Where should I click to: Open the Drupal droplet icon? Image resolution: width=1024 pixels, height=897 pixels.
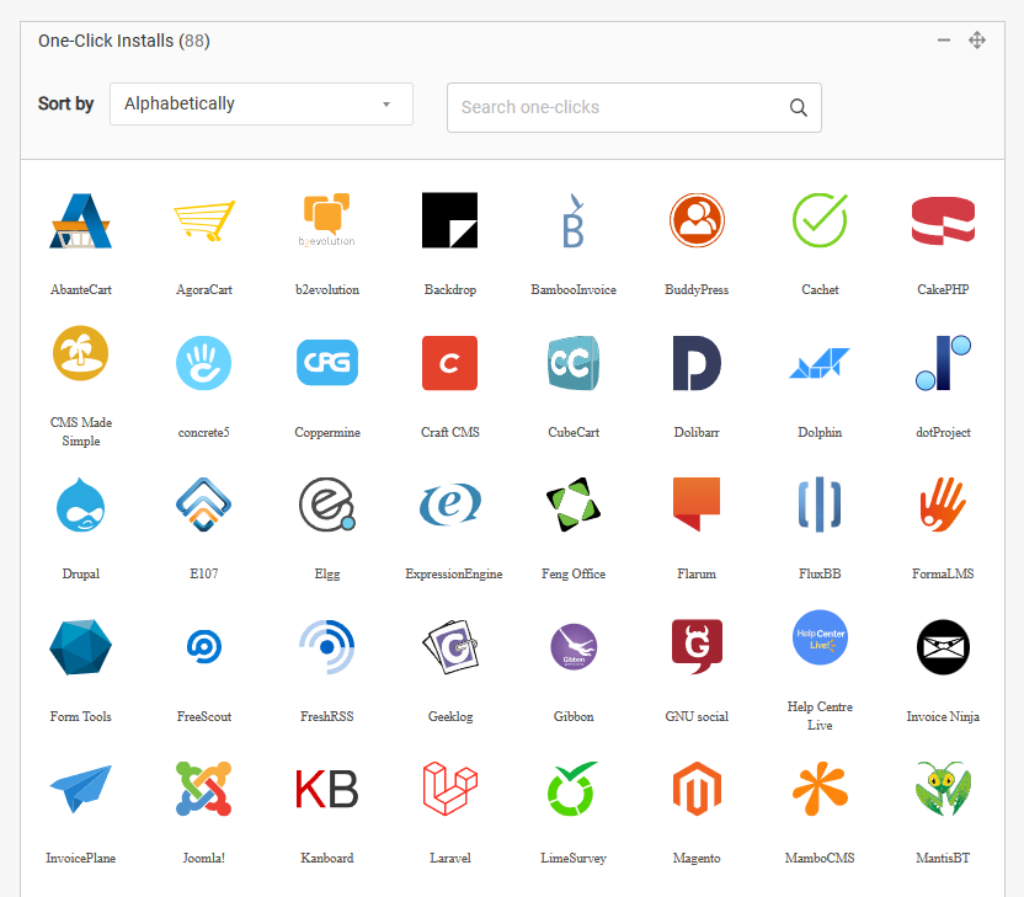(x=81, y=505)
